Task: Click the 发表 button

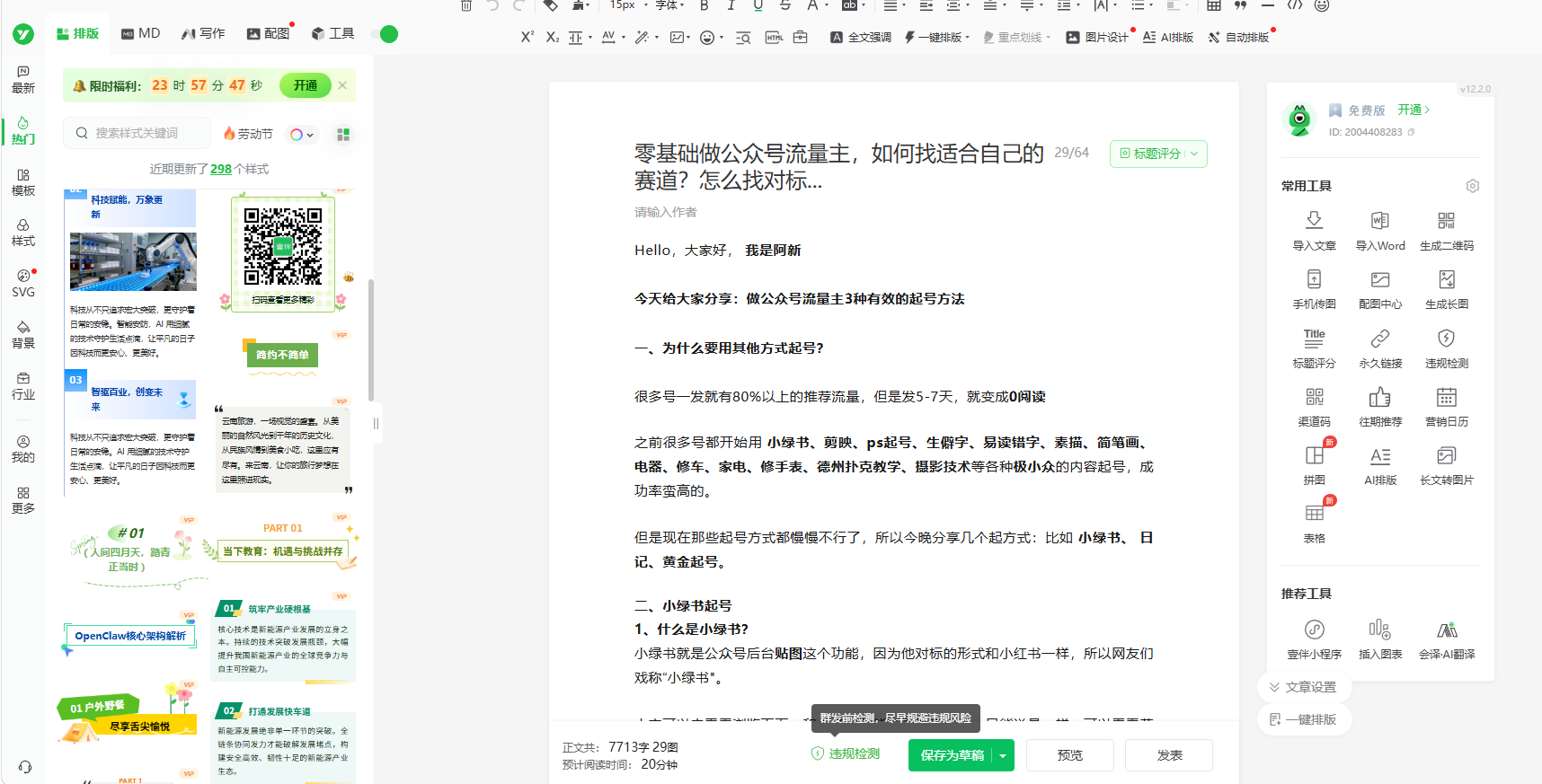Action: coord(1169,755)
